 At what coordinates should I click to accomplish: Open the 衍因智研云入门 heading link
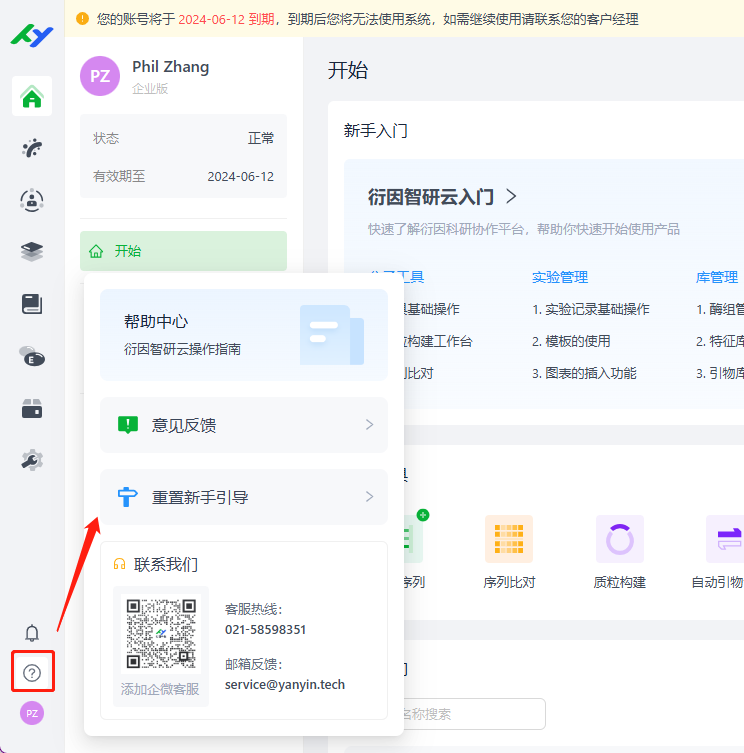(431, 196)
